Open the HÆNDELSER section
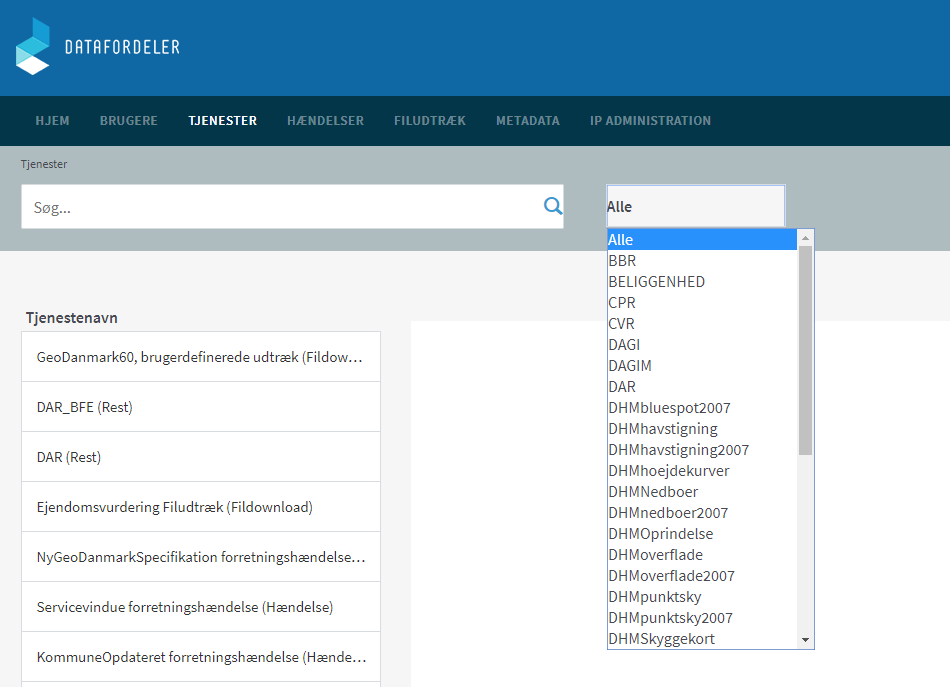This screenshot has width=950, height=687. 325,121
